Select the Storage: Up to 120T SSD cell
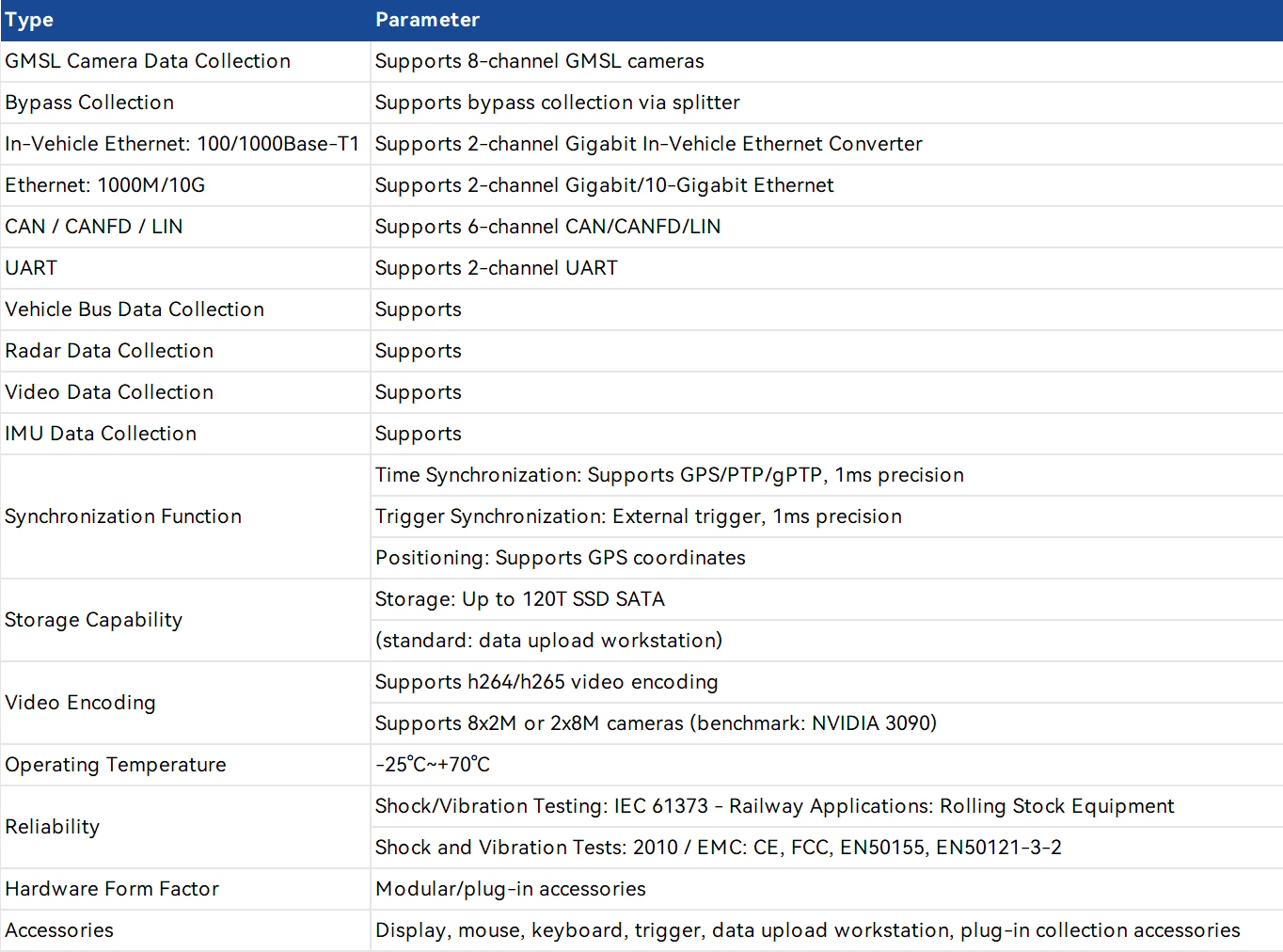 pos(519,599)
